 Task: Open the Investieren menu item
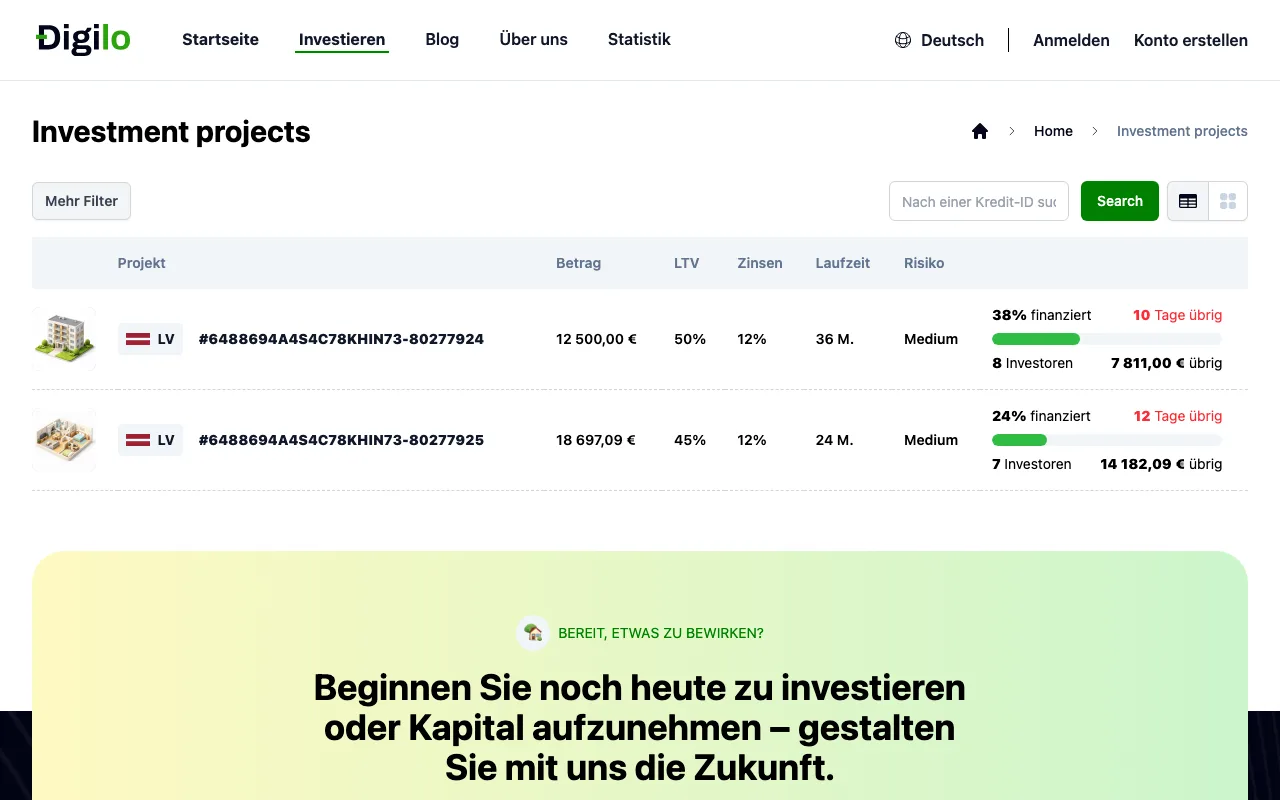coord(342,40)
